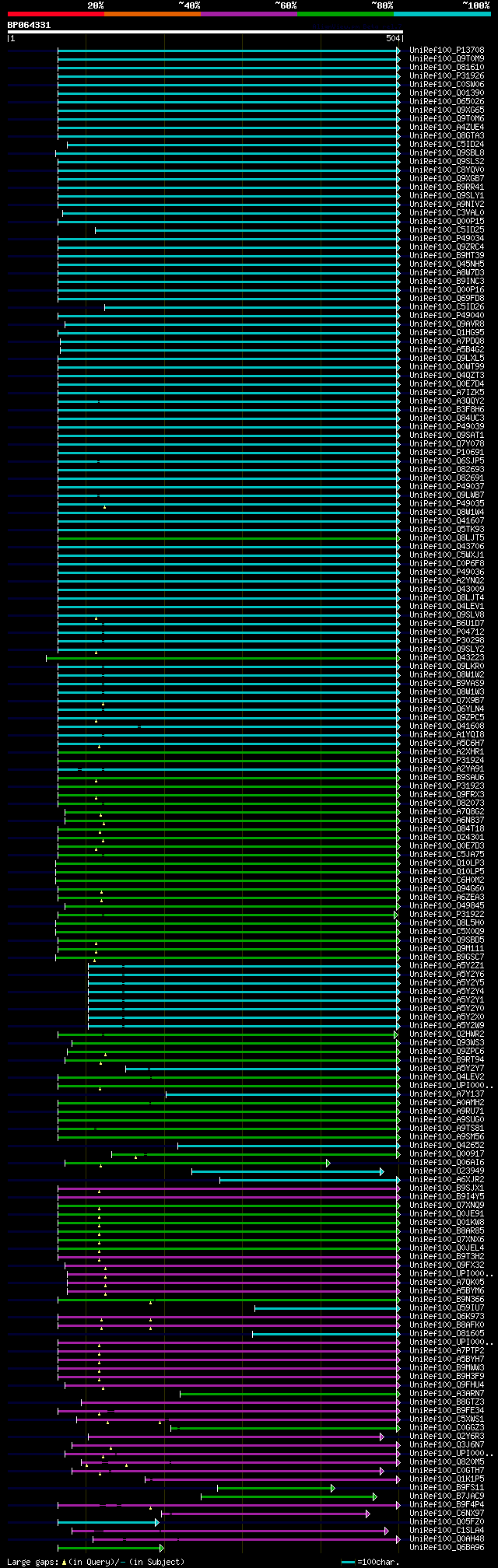
Task: Select label UniRef100_B9FS11
Action: coord(447,1488)
